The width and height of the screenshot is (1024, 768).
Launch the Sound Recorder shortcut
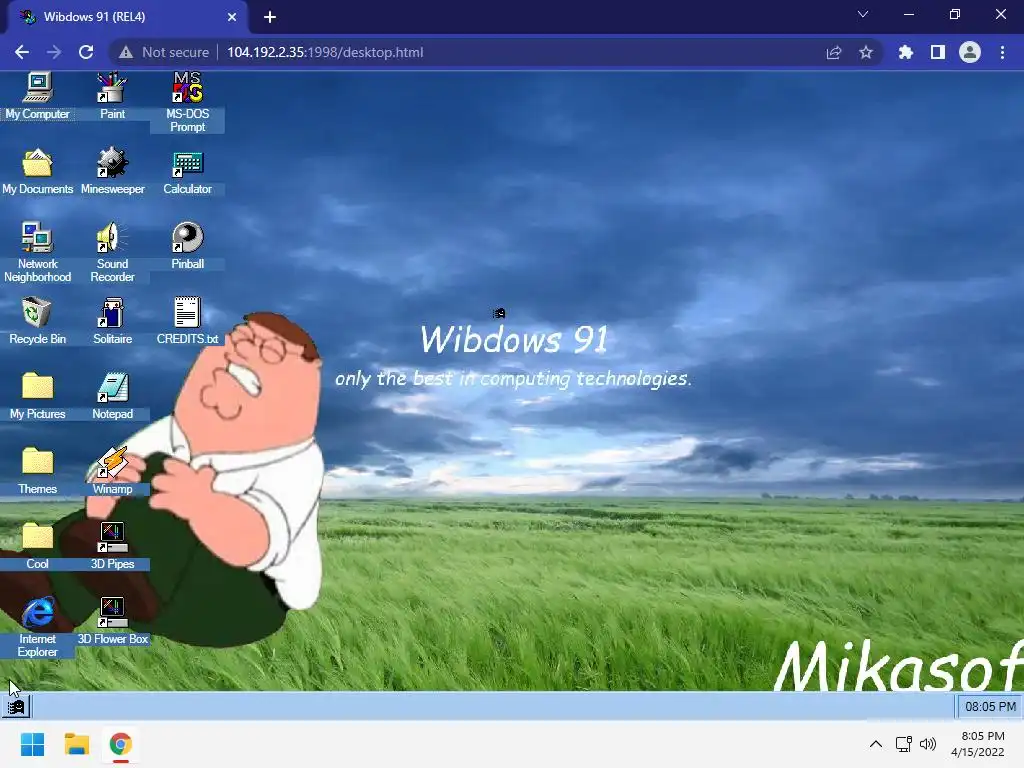click(x=112, y=252)
